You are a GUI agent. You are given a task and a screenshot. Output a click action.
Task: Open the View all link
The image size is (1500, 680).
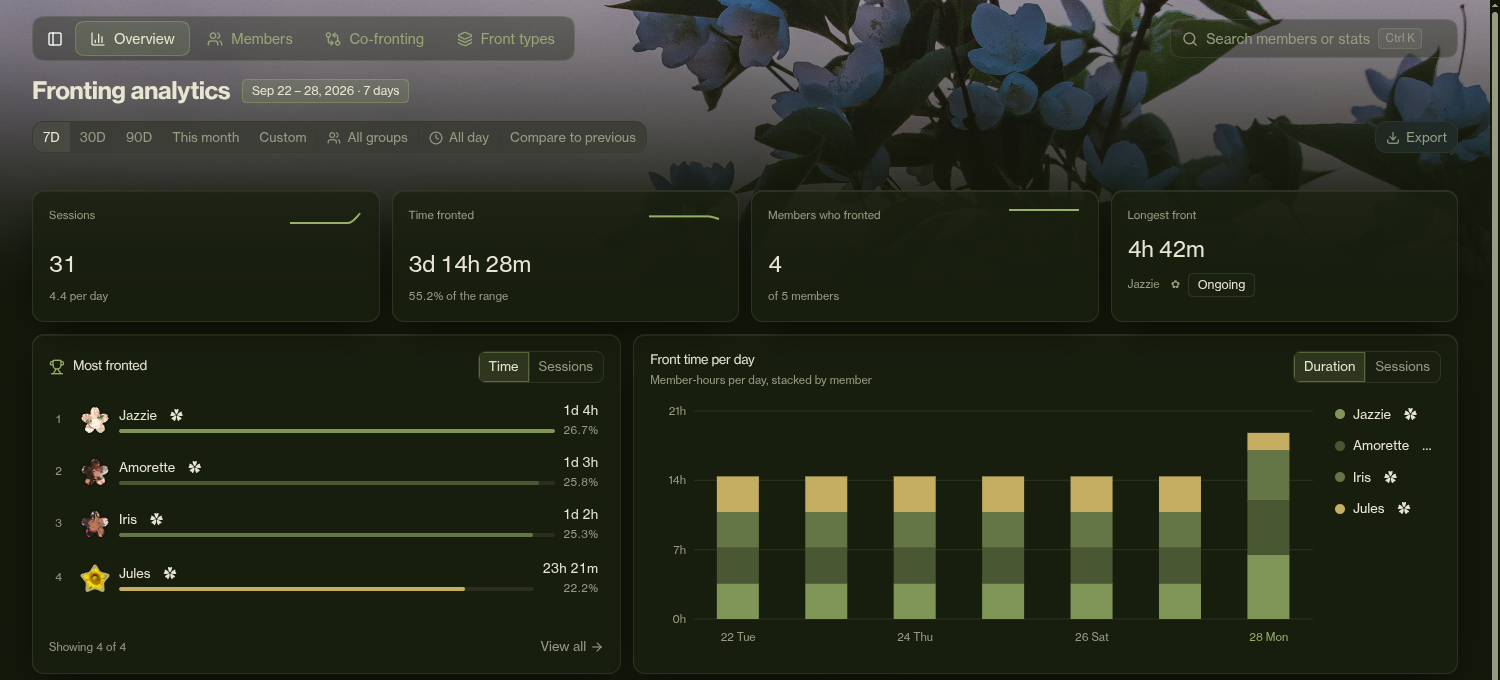tap(571, 647)
